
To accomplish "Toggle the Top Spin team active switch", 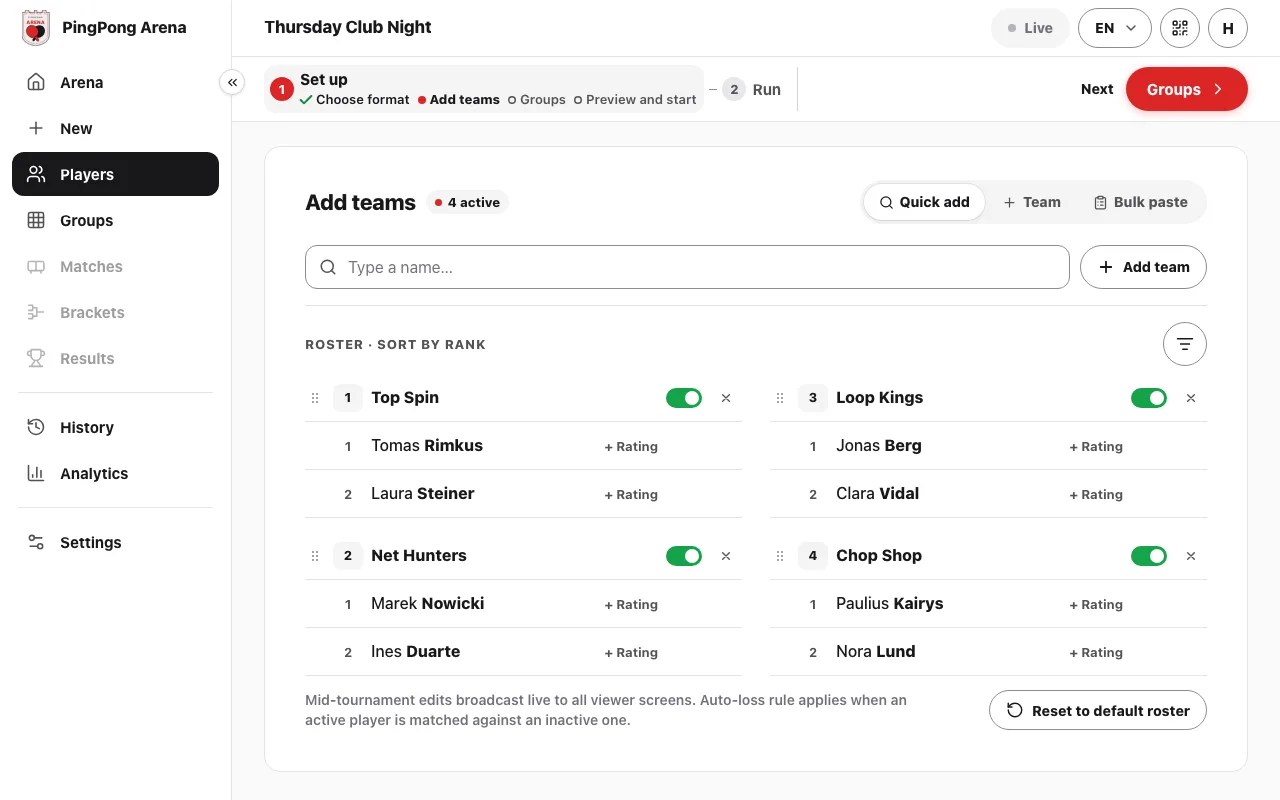I will pos(684,398).
